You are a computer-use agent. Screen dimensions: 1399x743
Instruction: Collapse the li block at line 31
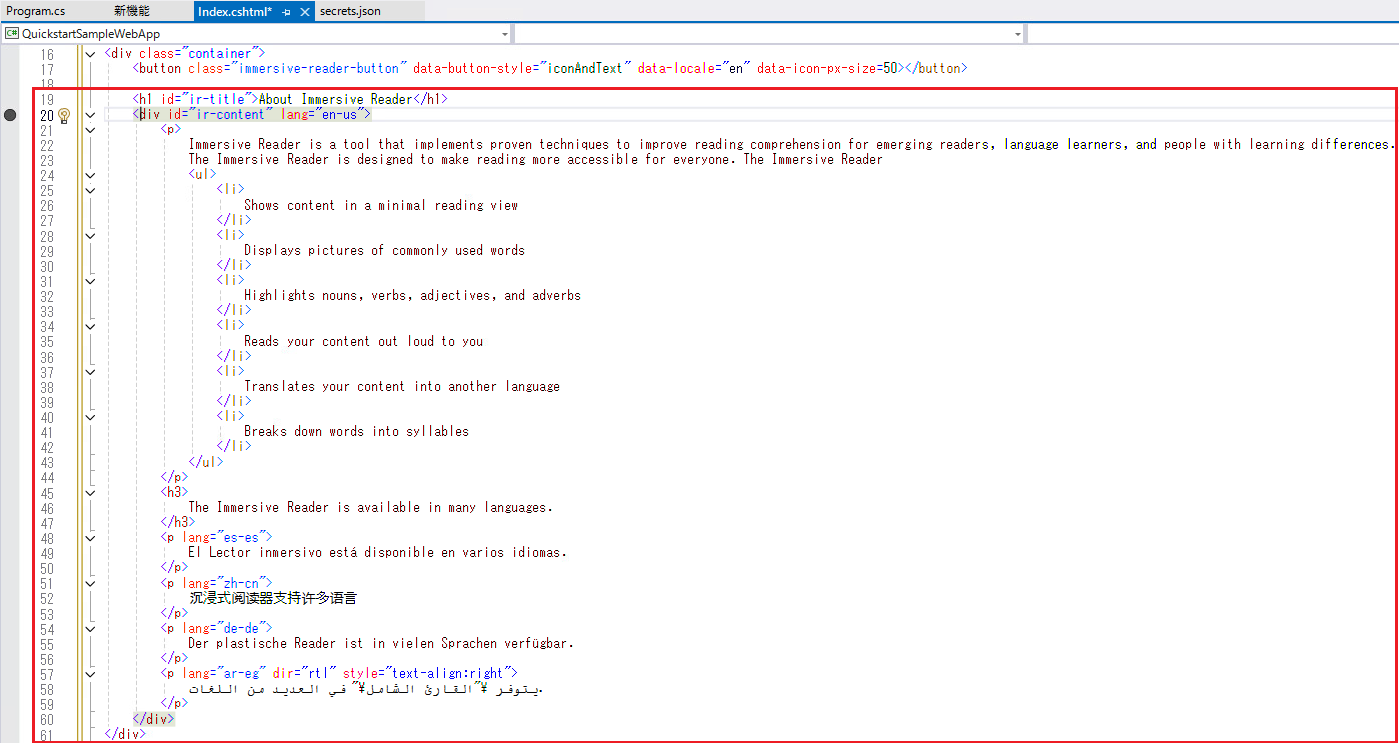tap(91, 281)
